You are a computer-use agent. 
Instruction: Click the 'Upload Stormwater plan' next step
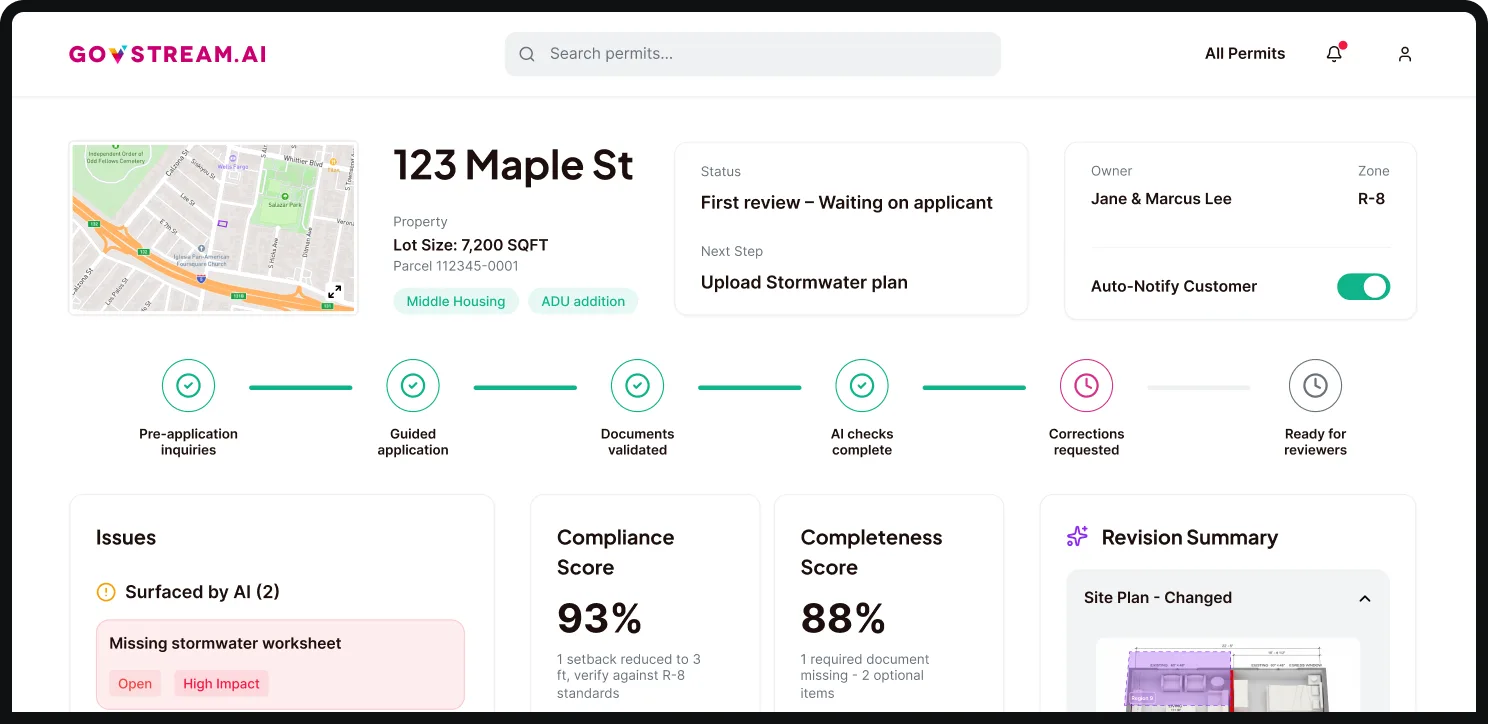(804, 282)
